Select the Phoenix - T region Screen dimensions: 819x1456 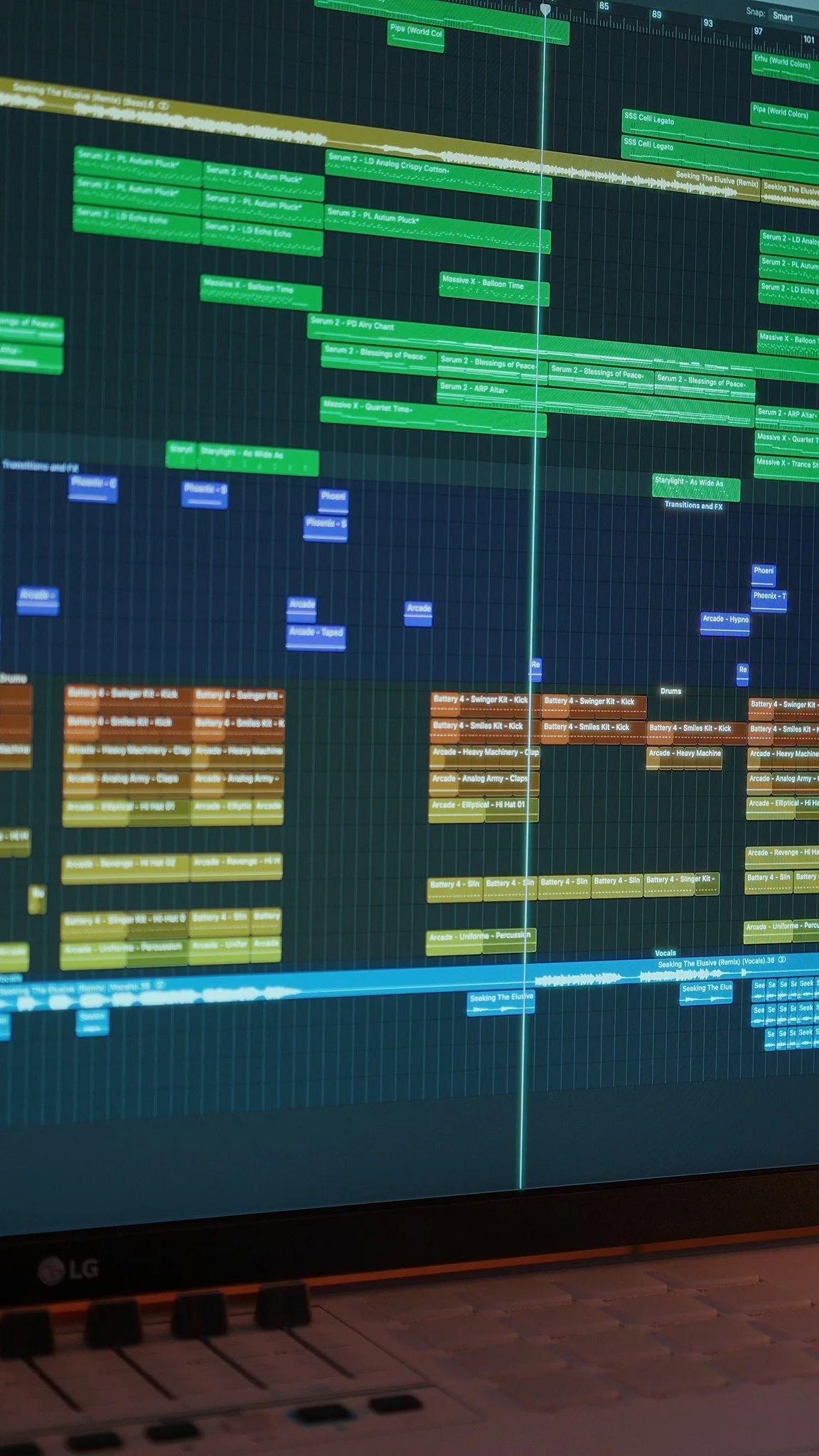769,600
